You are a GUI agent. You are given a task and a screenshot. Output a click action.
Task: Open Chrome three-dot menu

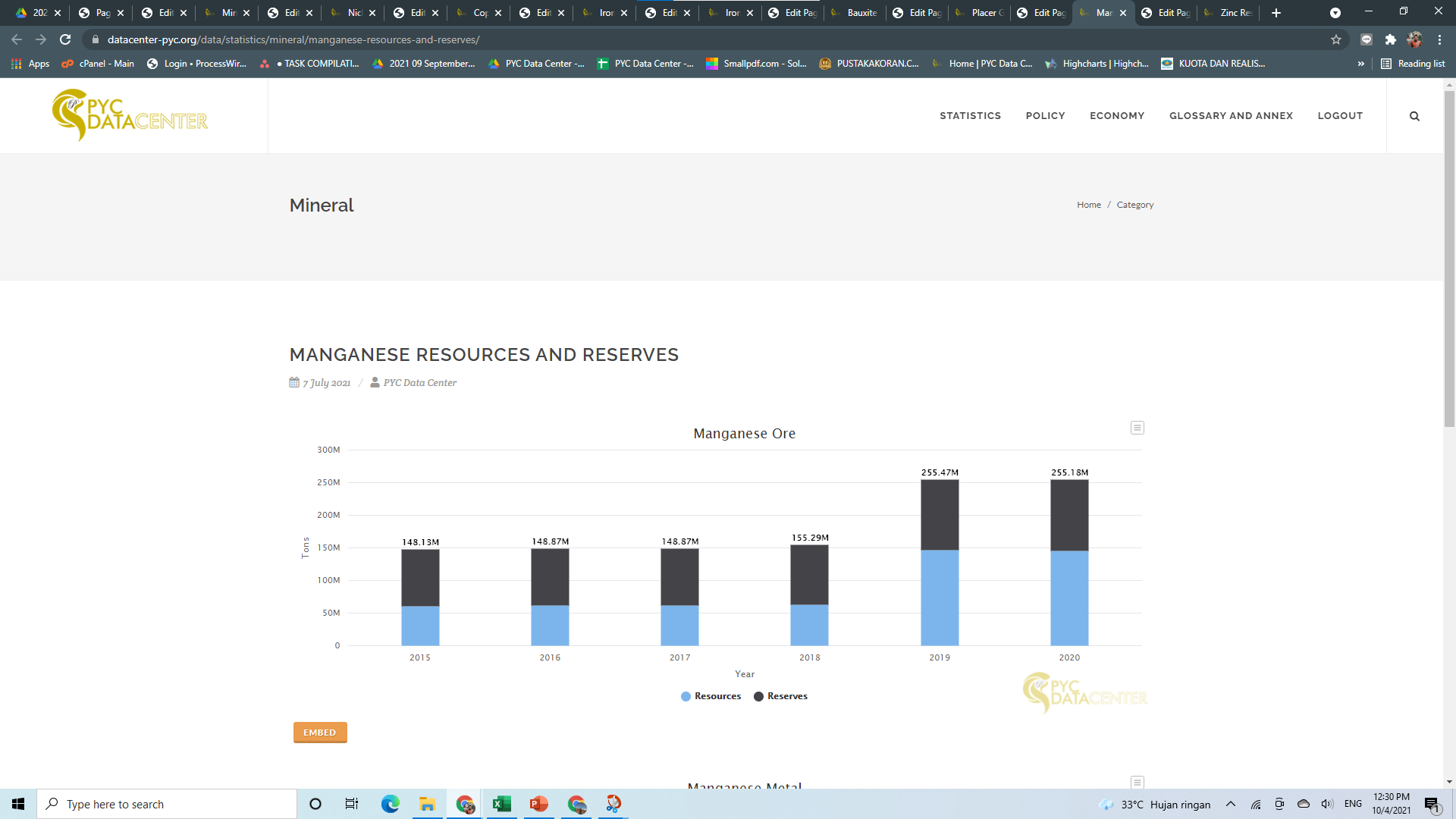click(x=1439, y=39)
